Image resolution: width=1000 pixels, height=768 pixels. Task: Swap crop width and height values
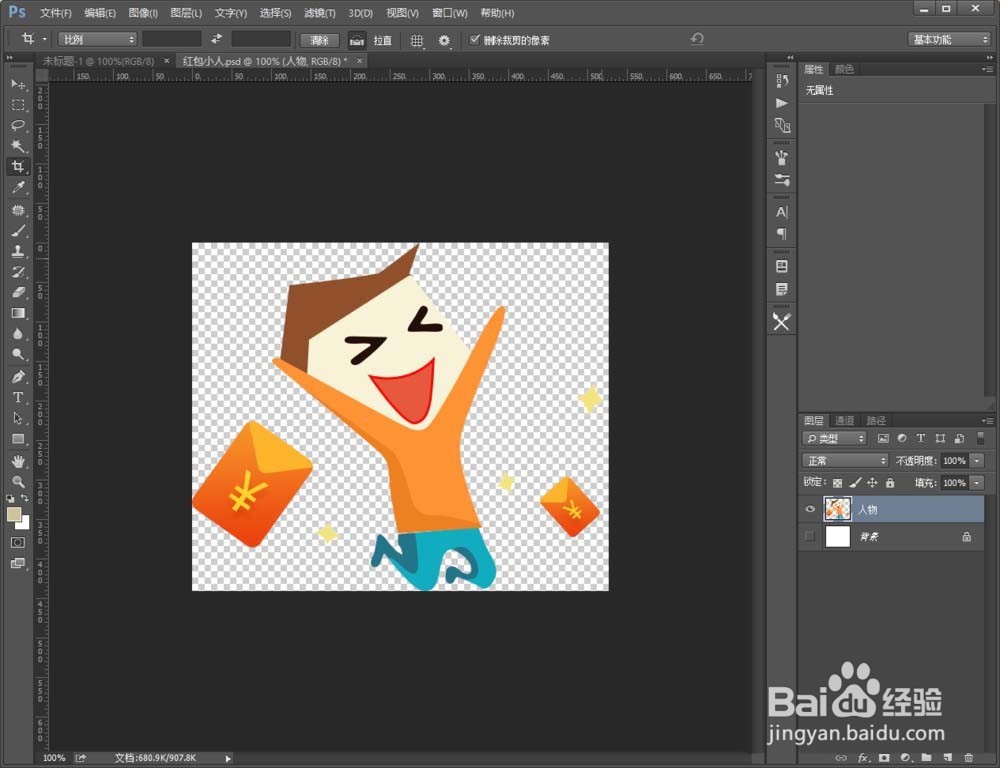coord(217,39)
